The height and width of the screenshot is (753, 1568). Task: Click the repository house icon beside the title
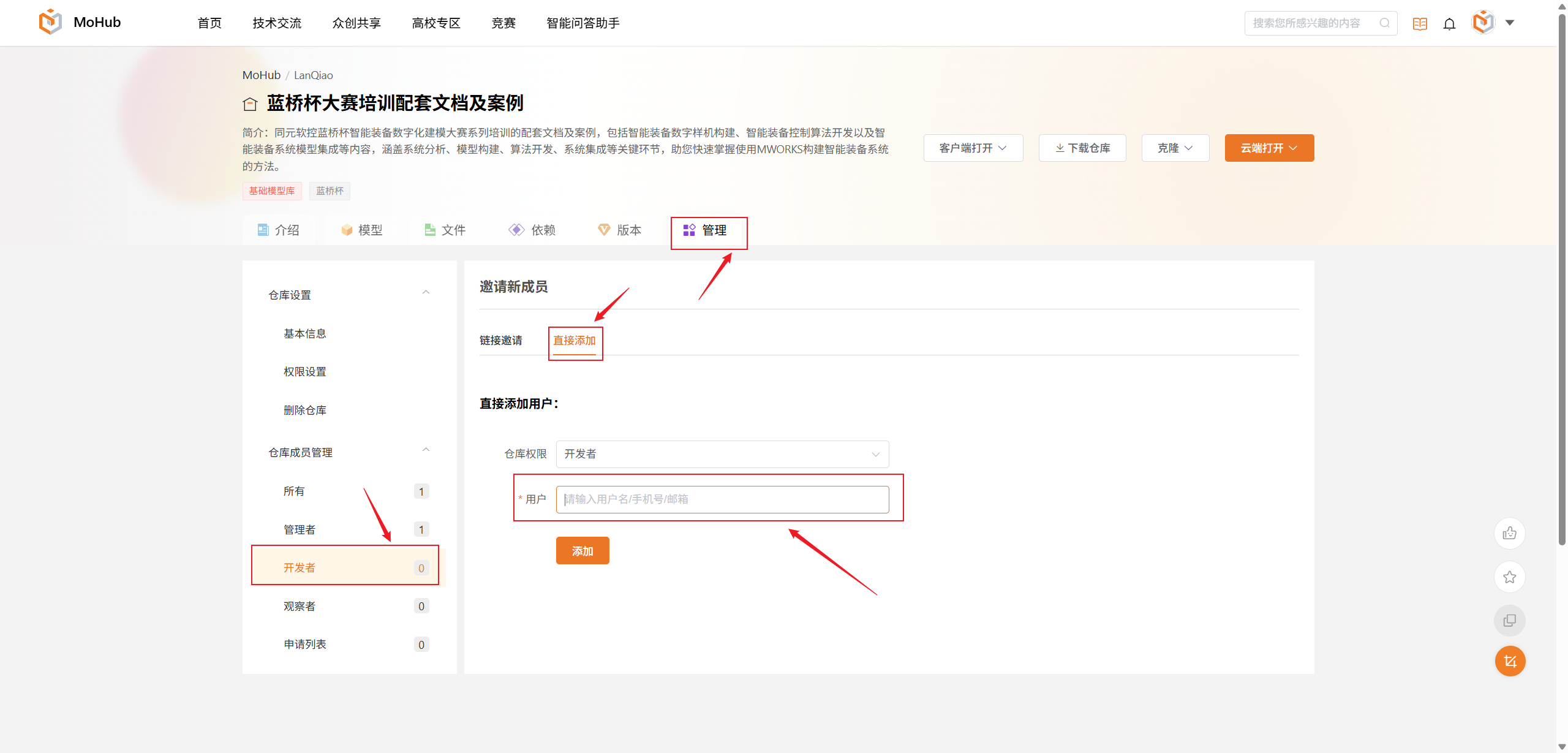click(x=250, y=104)
